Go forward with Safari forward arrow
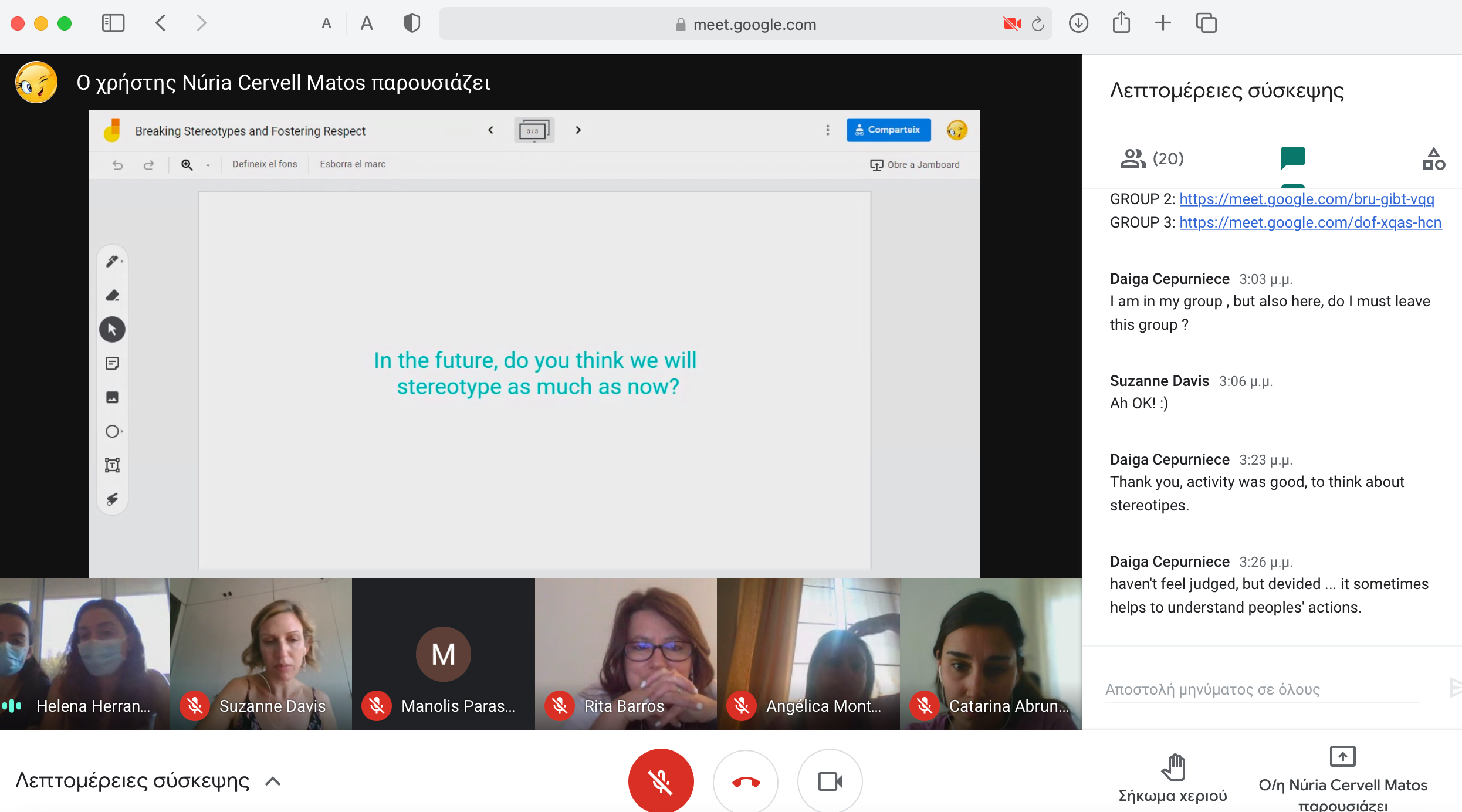 pos(201,23)
